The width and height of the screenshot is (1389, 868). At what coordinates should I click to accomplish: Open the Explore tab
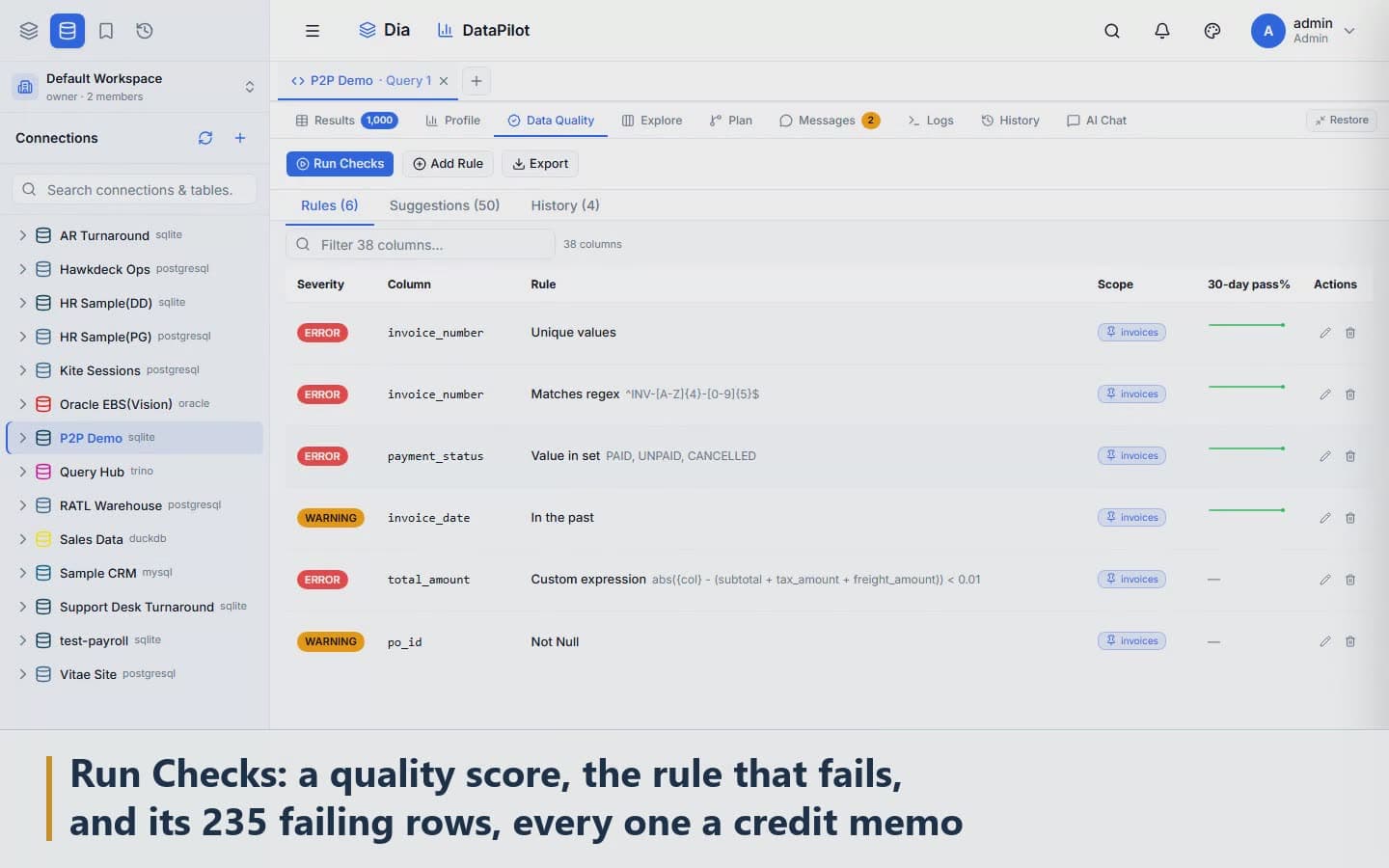[x=652, y=121]
